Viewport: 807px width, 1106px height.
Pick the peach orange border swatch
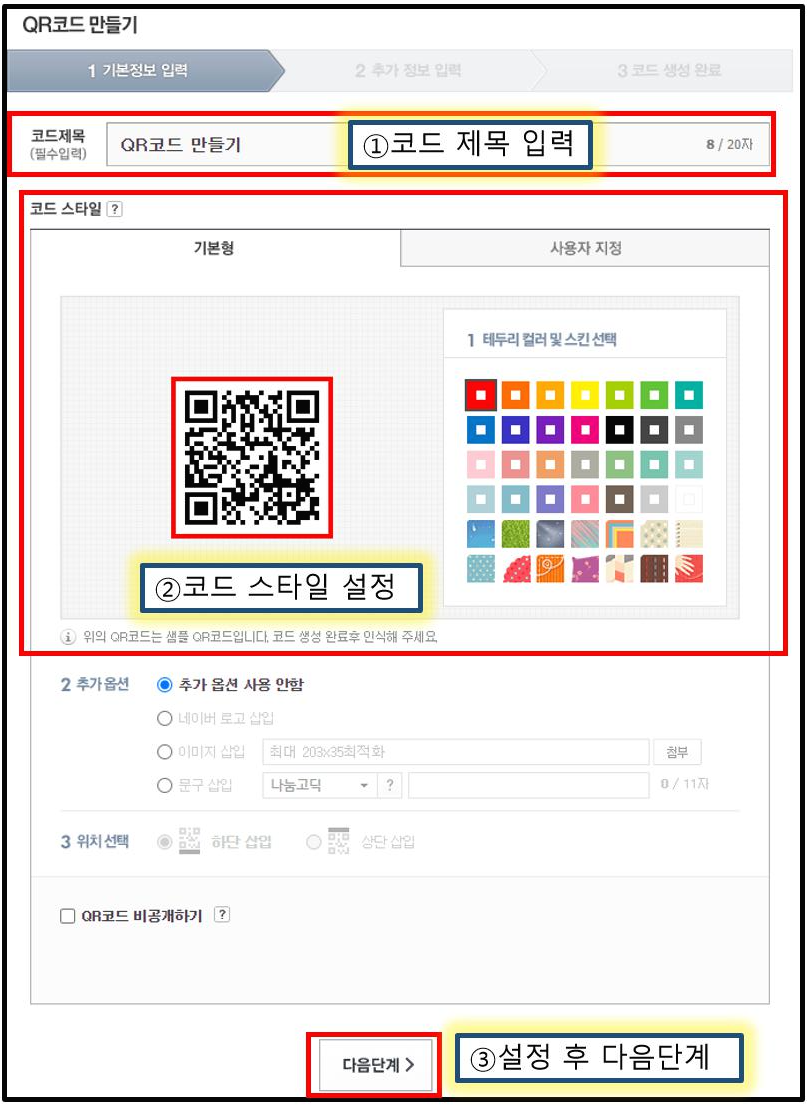550,464
